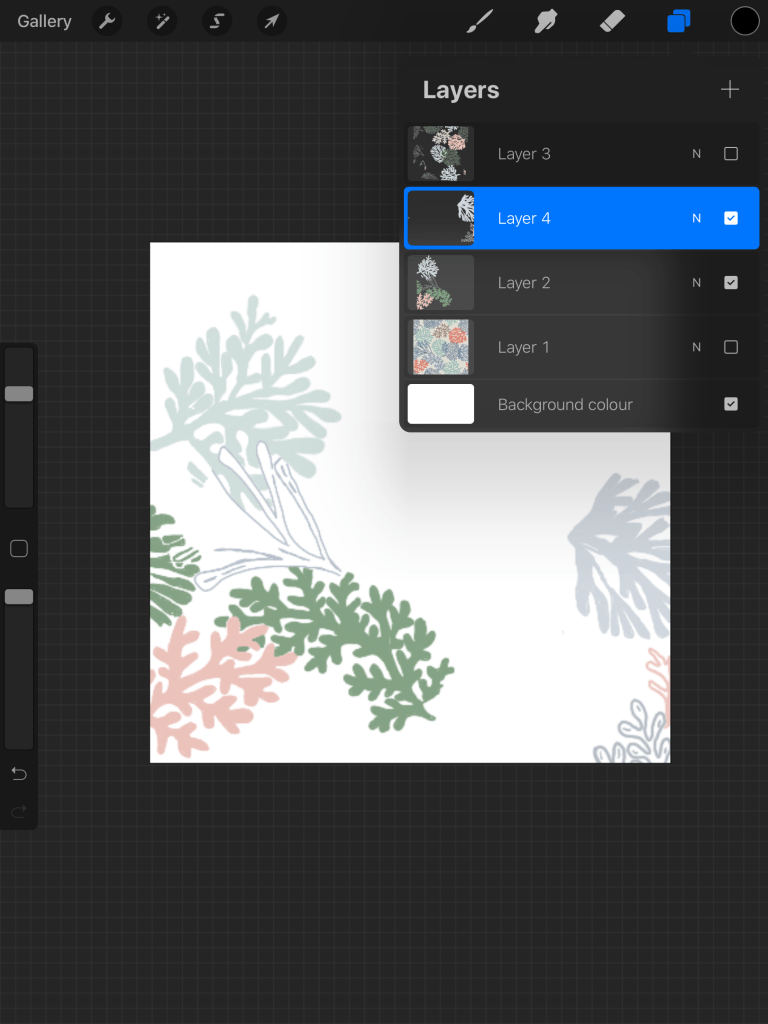Expand blend mode N on Layer 2
768x1024 pixels.
(697, 283)
